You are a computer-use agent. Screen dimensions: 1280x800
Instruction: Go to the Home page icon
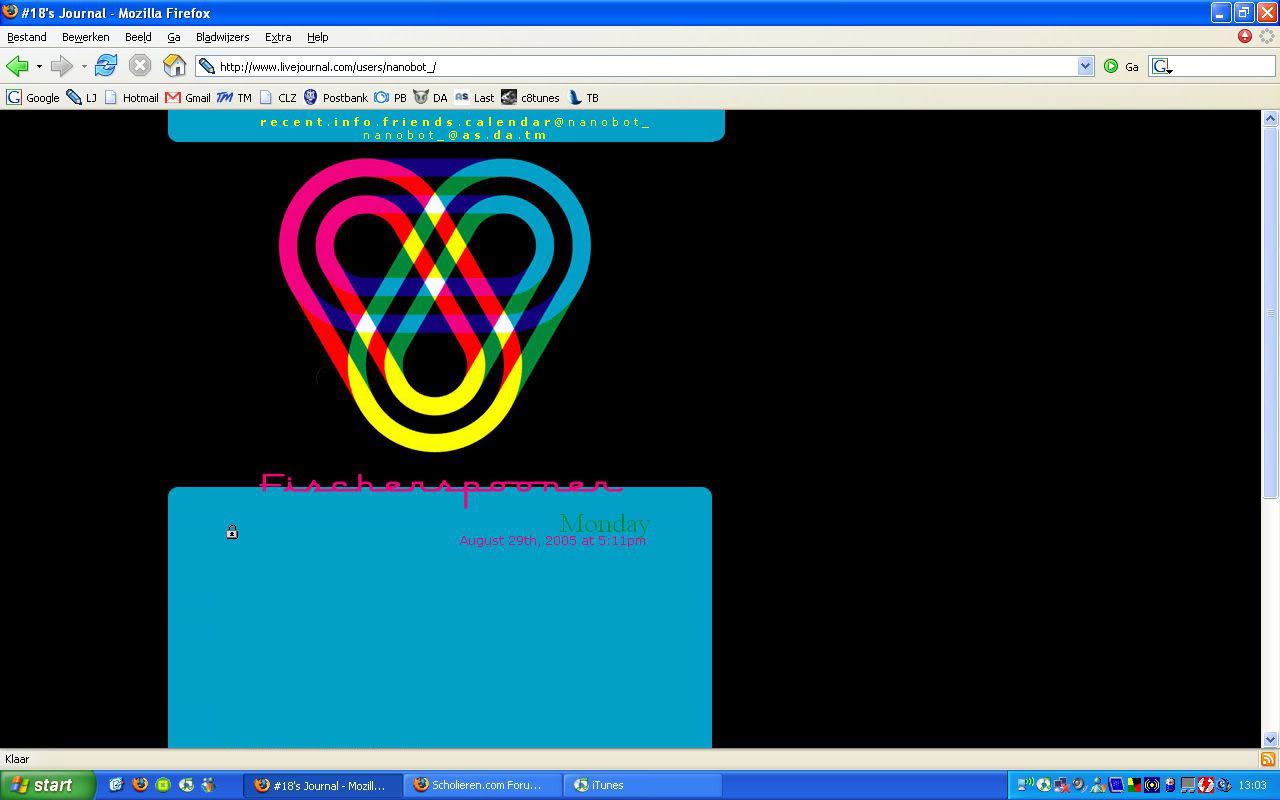(175, 67)
